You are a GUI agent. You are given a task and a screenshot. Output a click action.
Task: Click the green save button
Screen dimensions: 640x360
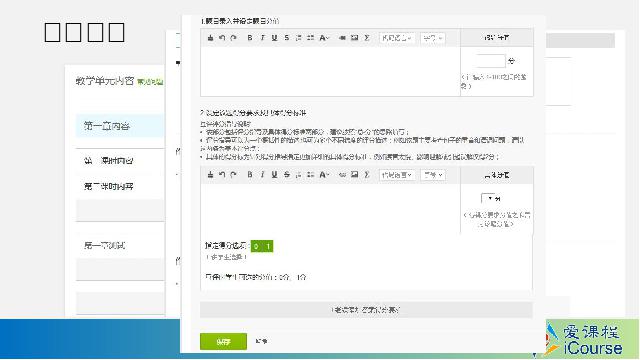pyautogui.click(x=223, y=342)
